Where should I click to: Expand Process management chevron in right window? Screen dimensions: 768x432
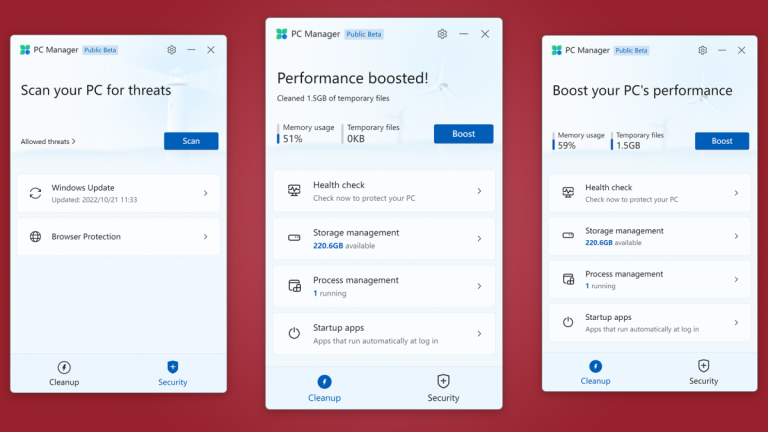[x=736, y=279]
